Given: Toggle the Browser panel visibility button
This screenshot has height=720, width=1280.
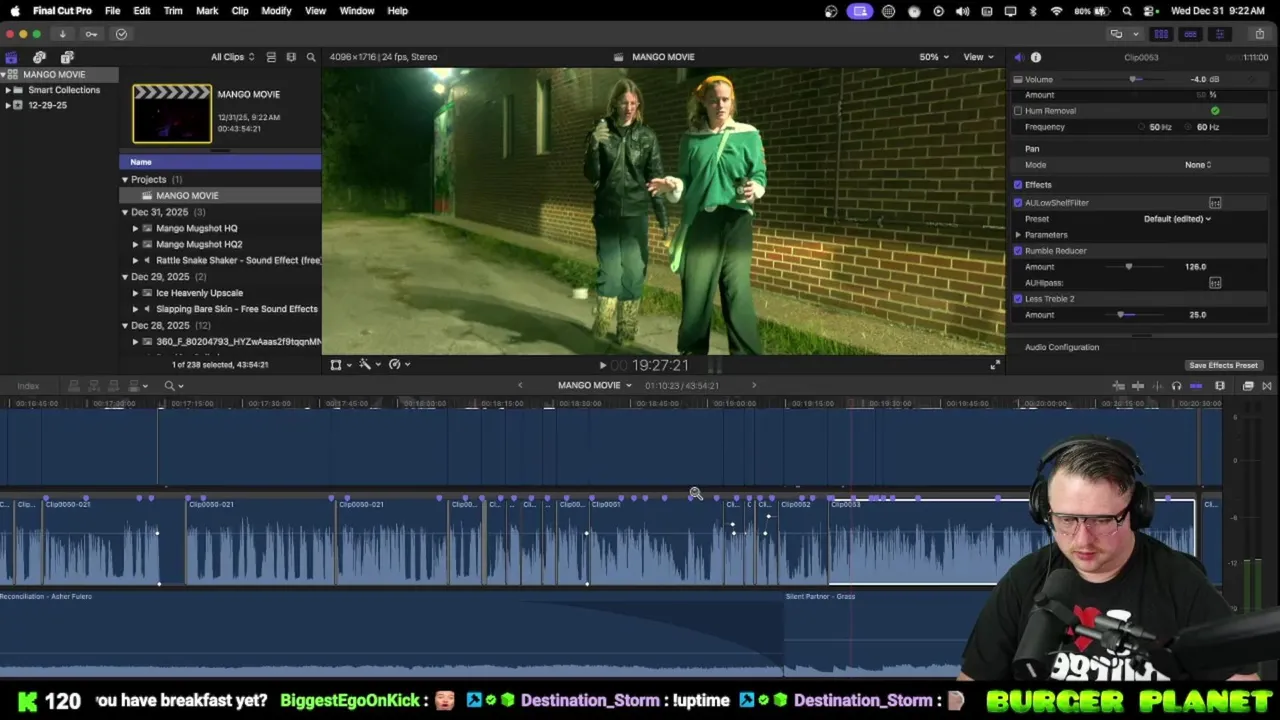Looking at the screenshot, I should coord(1161,34).
